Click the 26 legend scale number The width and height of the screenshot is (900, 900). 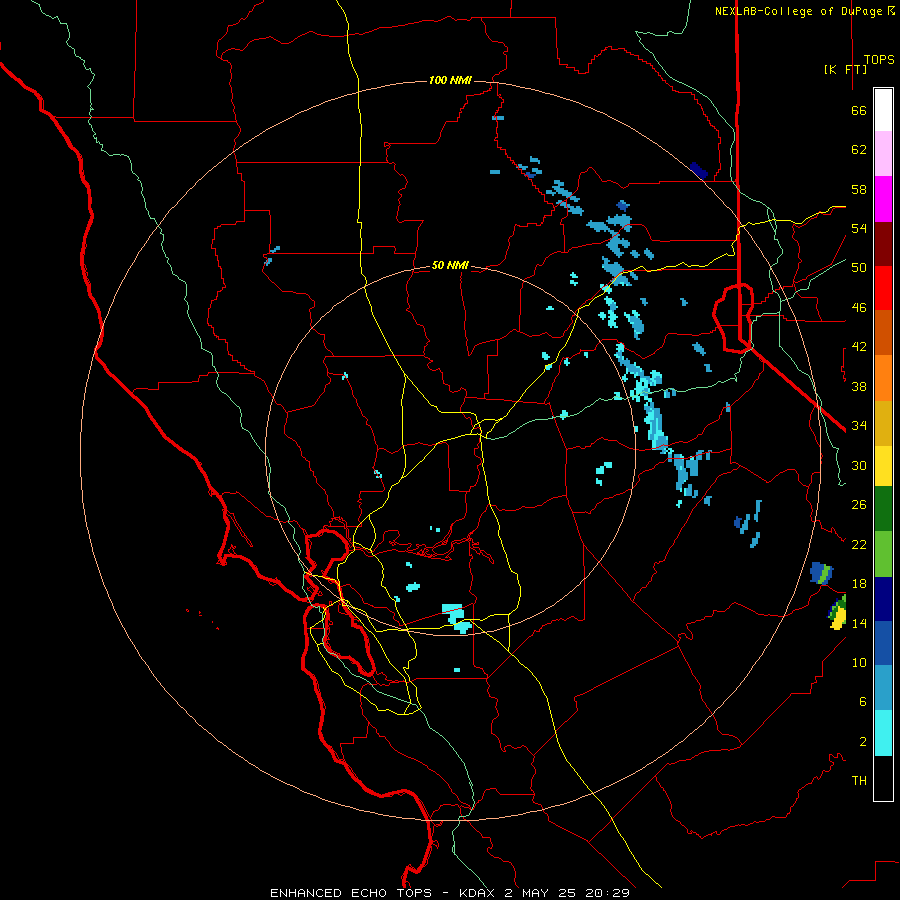click(x=859, y=505)
